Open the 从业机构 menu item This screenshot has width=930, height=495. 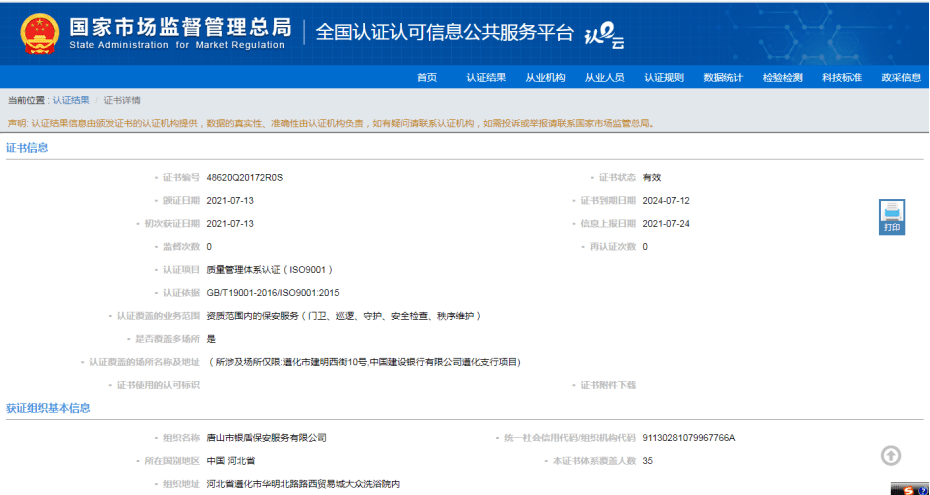[545, 78]
